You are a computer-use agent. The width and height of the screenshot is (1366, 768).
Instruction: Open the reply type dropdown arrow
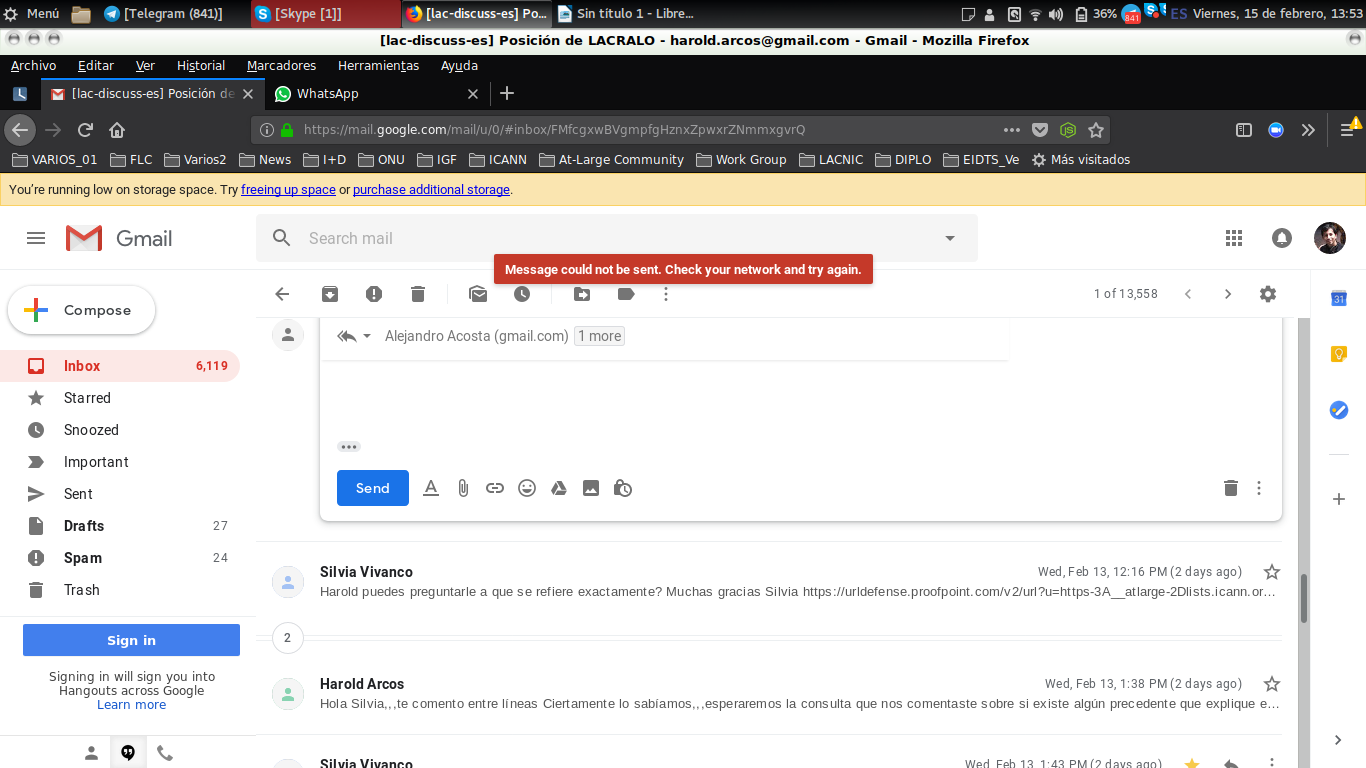(x=367, y=336)
